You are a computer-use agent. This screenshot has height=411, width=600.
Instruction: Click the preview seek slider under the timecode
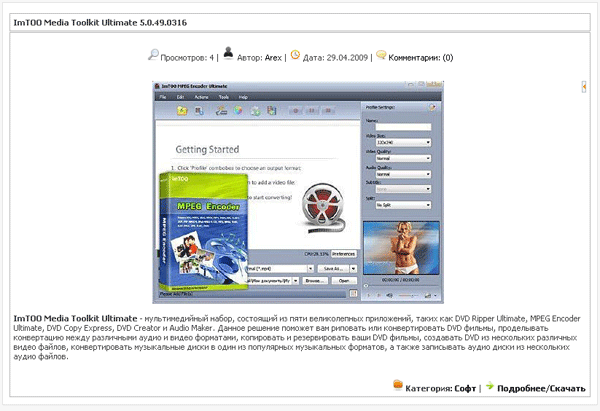coord(401,286)
